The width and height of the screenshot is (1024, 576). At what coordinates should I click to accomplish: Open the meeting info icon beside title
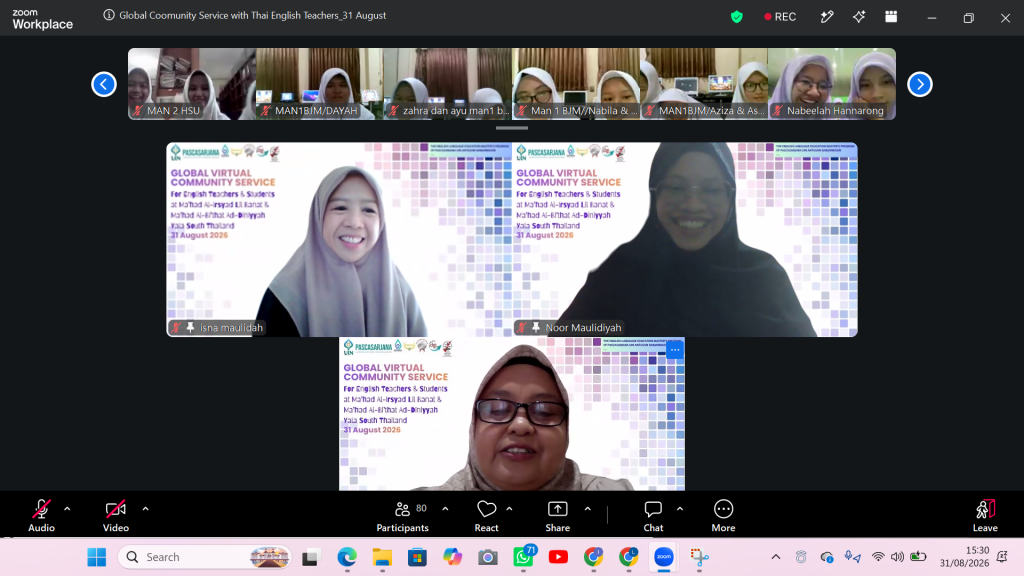(108, 15)
